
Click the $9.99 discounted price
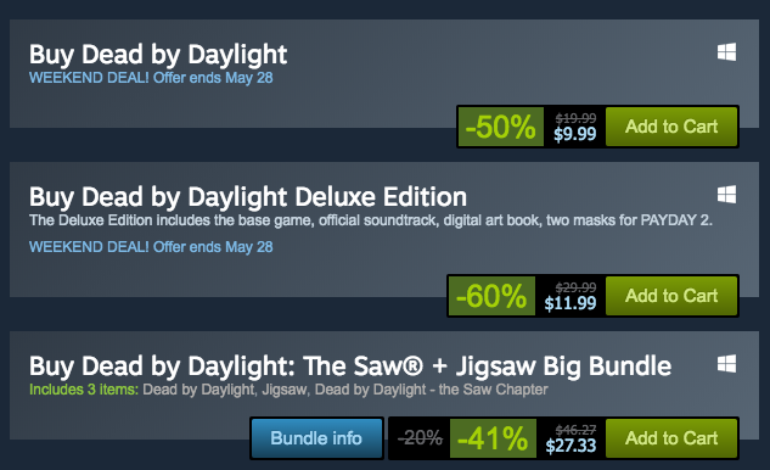[575, 135]
